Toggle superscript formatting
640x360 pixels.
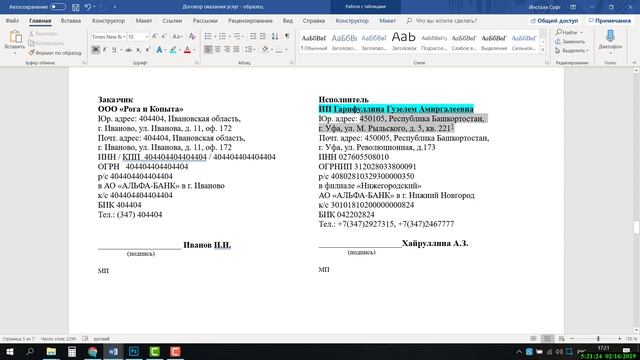pyautogui.click(x=147, y=50)
